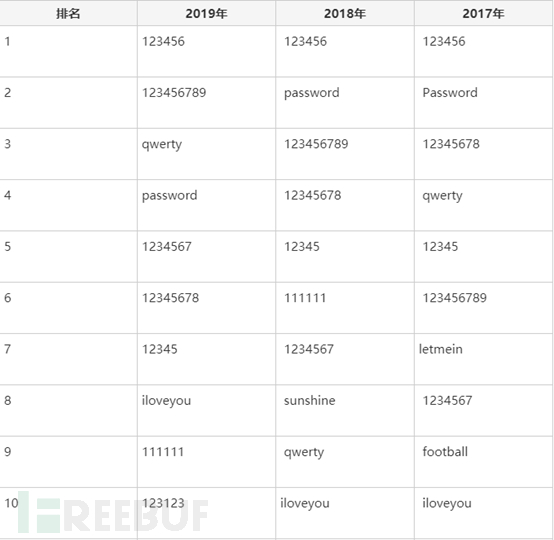The image size is (554, 540).
Task: Select the 2018 rank 9 cell qwerty
Action: pyautogui.click(x=345, y=462)
